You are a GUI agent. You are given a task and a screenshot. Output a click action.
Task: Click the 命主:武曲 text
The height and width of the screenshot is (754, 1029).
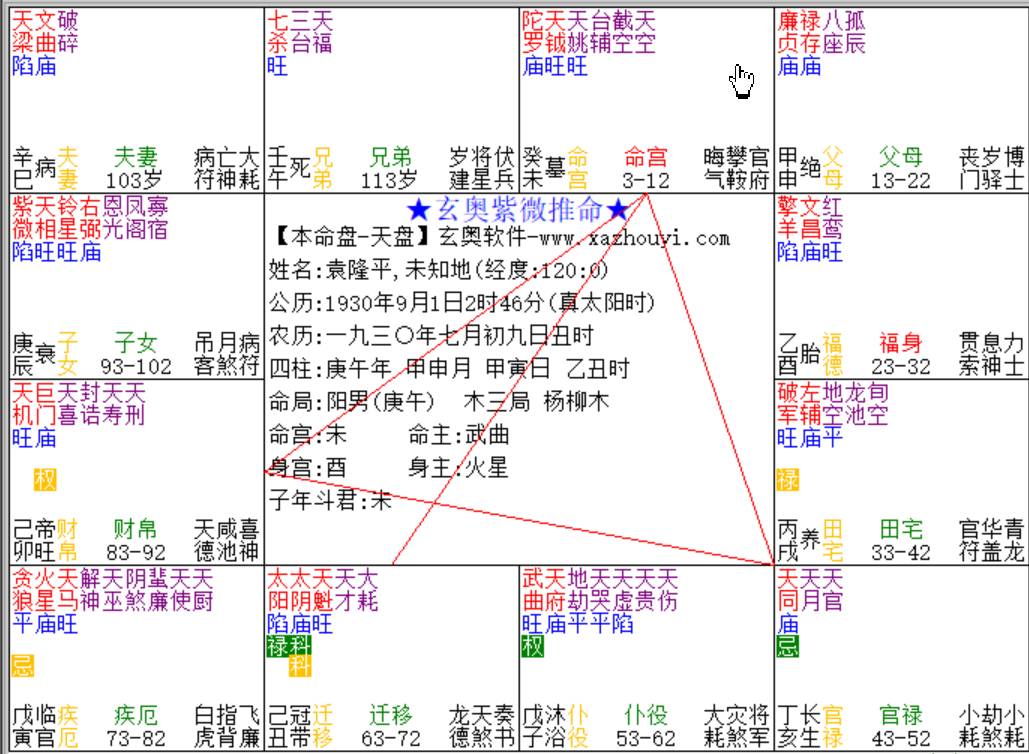pos(458,434)
